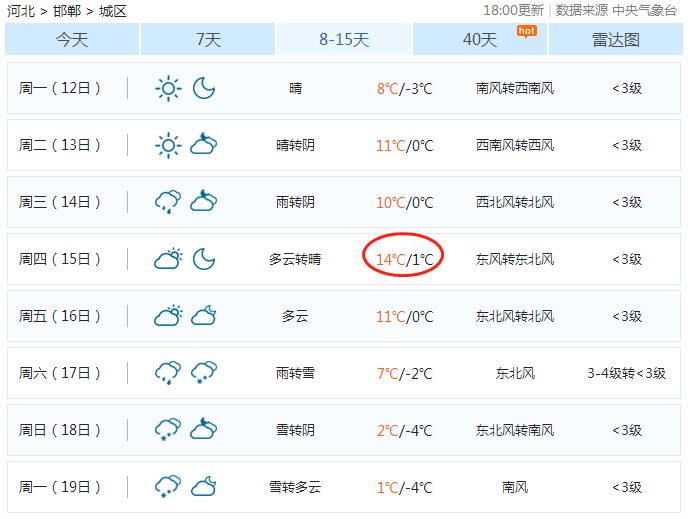Click the 18:00更新 update time

514,10
